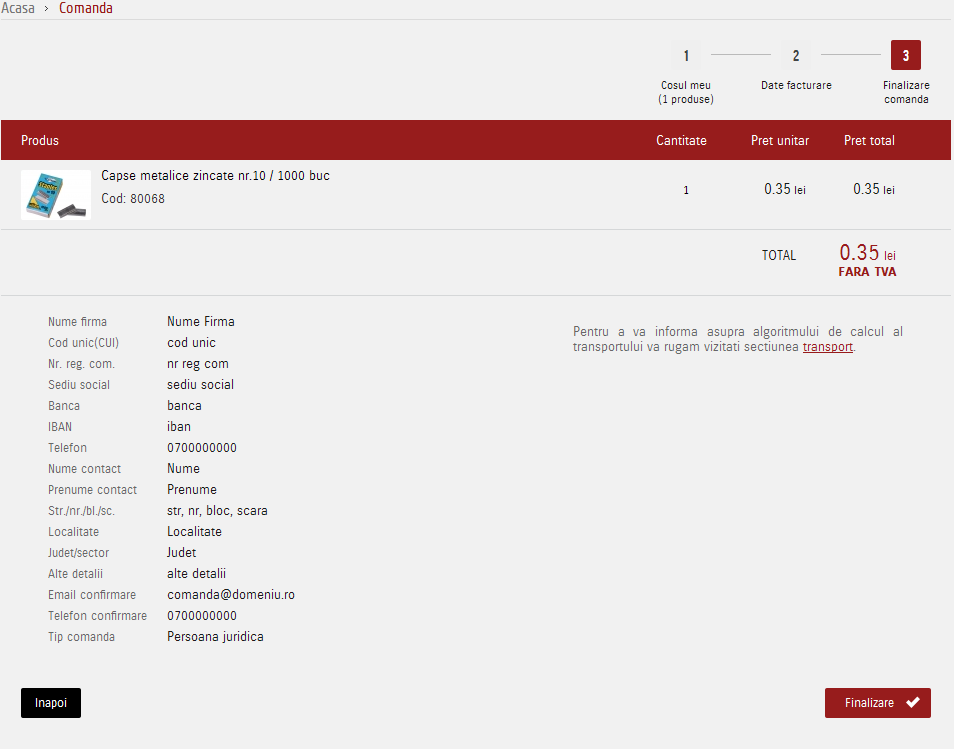Click the cod unic value
The image size is (954, 749).
coord(191,343)
